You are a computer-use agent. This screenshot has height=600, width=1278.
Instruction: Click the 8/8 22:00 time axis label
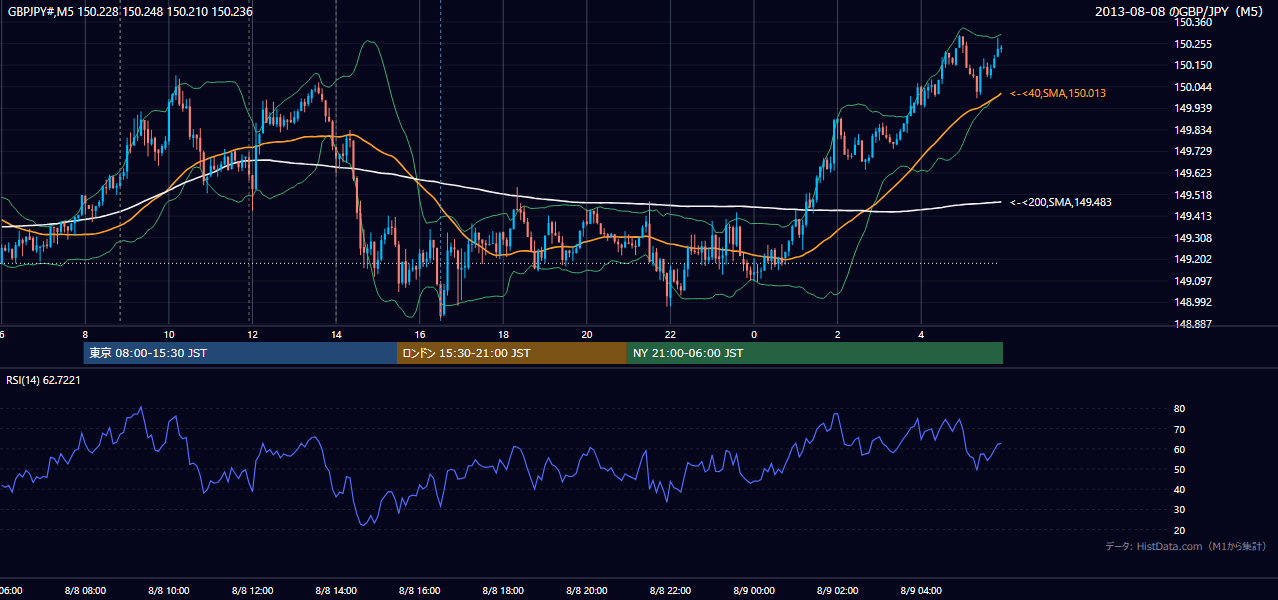[x=670, y=590]
